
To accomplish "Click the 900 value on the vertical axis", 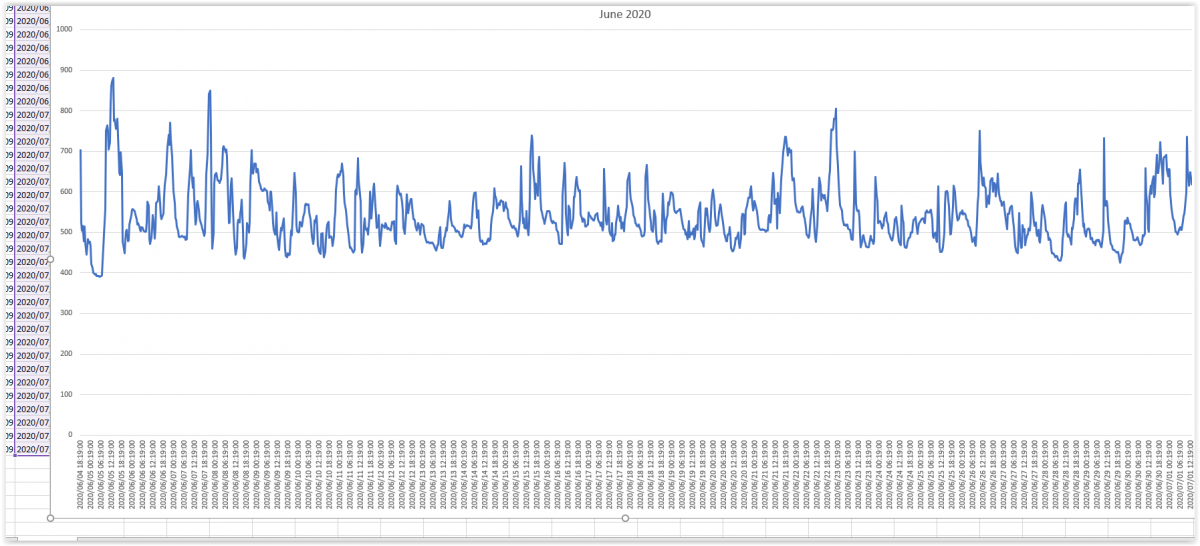I will tap(67, 70).
